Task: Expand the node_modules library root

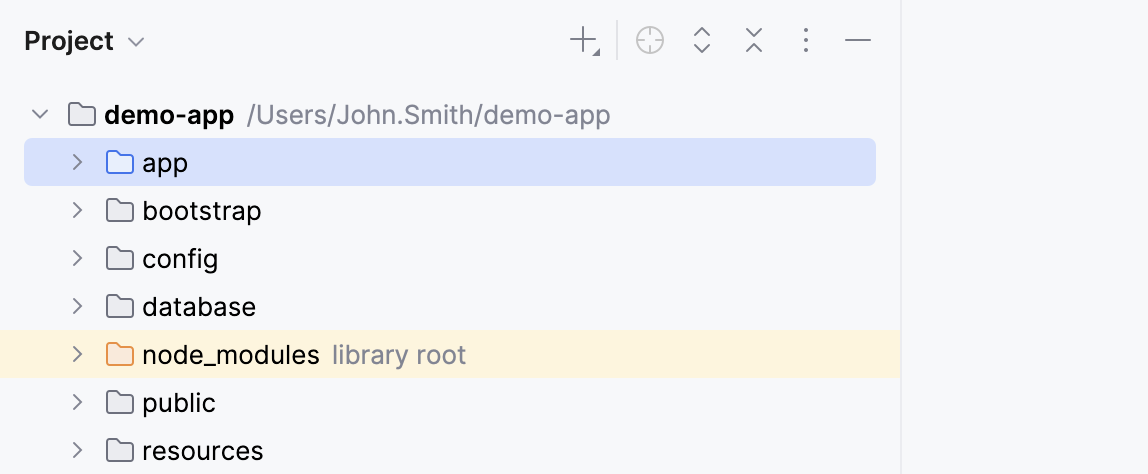Action: [x=77, y=355]
